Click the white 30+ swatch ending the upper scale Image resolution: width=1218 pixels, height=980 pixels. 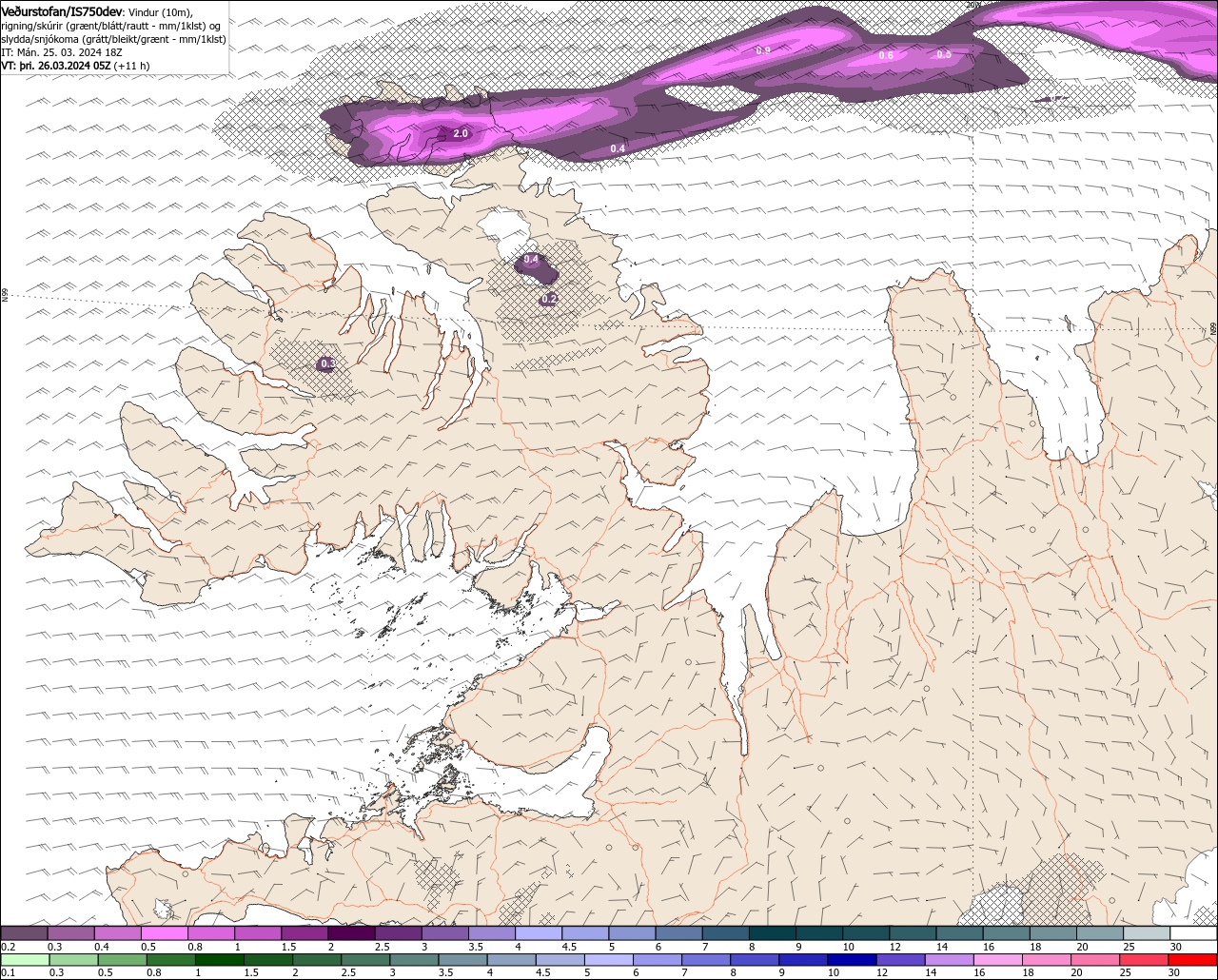pyautogui.click(x=1193, y=933)
